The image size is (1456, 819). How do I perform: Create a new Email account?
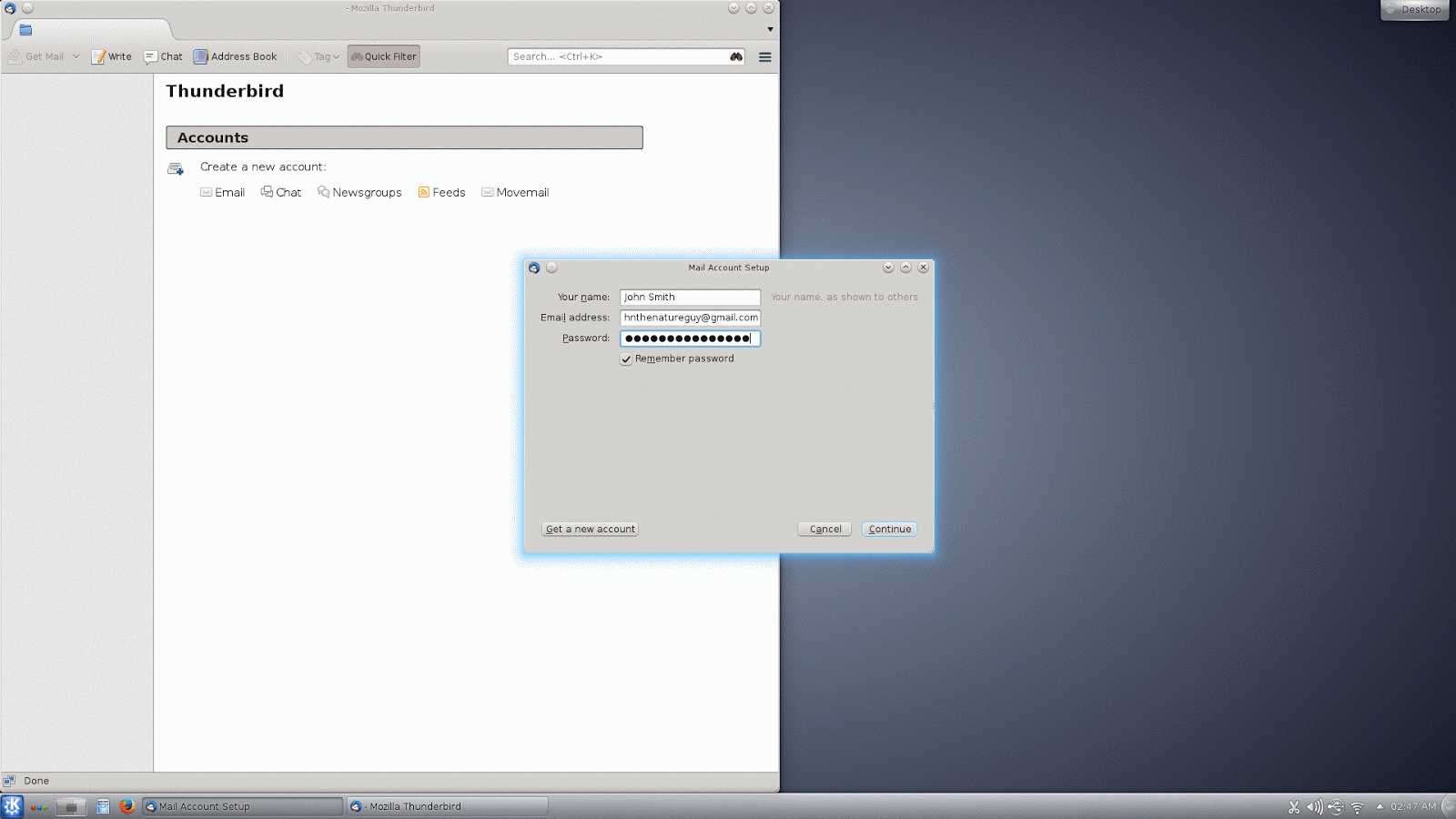pyautogui.click(x=222, y=192)
